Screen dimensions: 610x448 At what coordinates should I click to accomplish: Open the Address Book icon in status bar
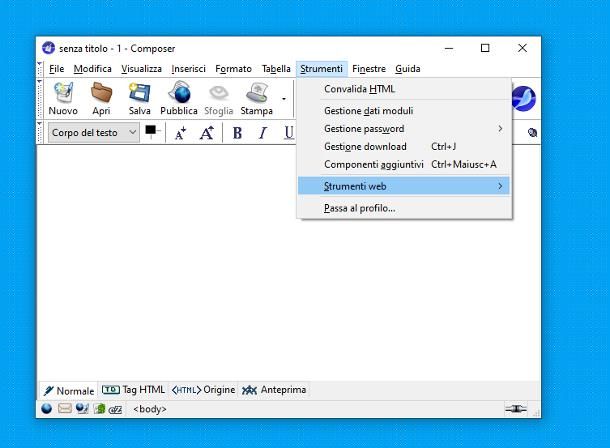[100, 409]
